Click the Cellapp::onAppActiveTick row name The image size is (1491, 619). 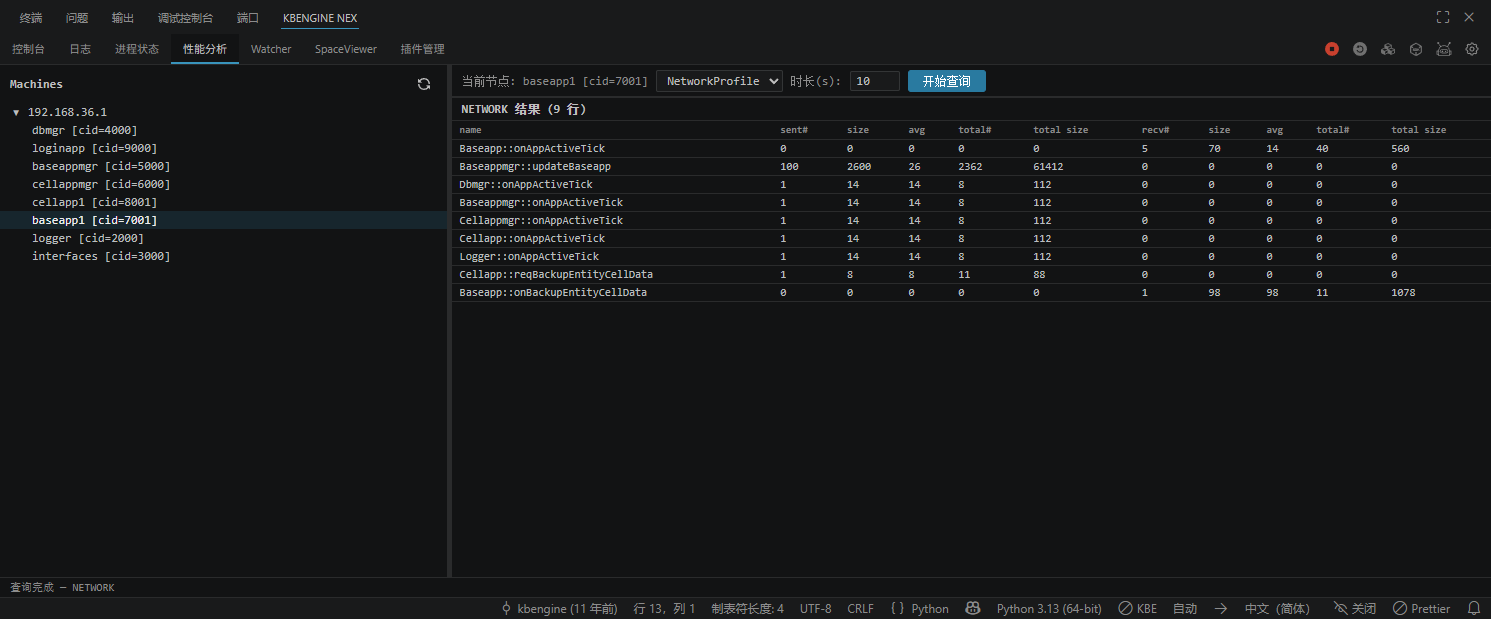pos(532,238)
